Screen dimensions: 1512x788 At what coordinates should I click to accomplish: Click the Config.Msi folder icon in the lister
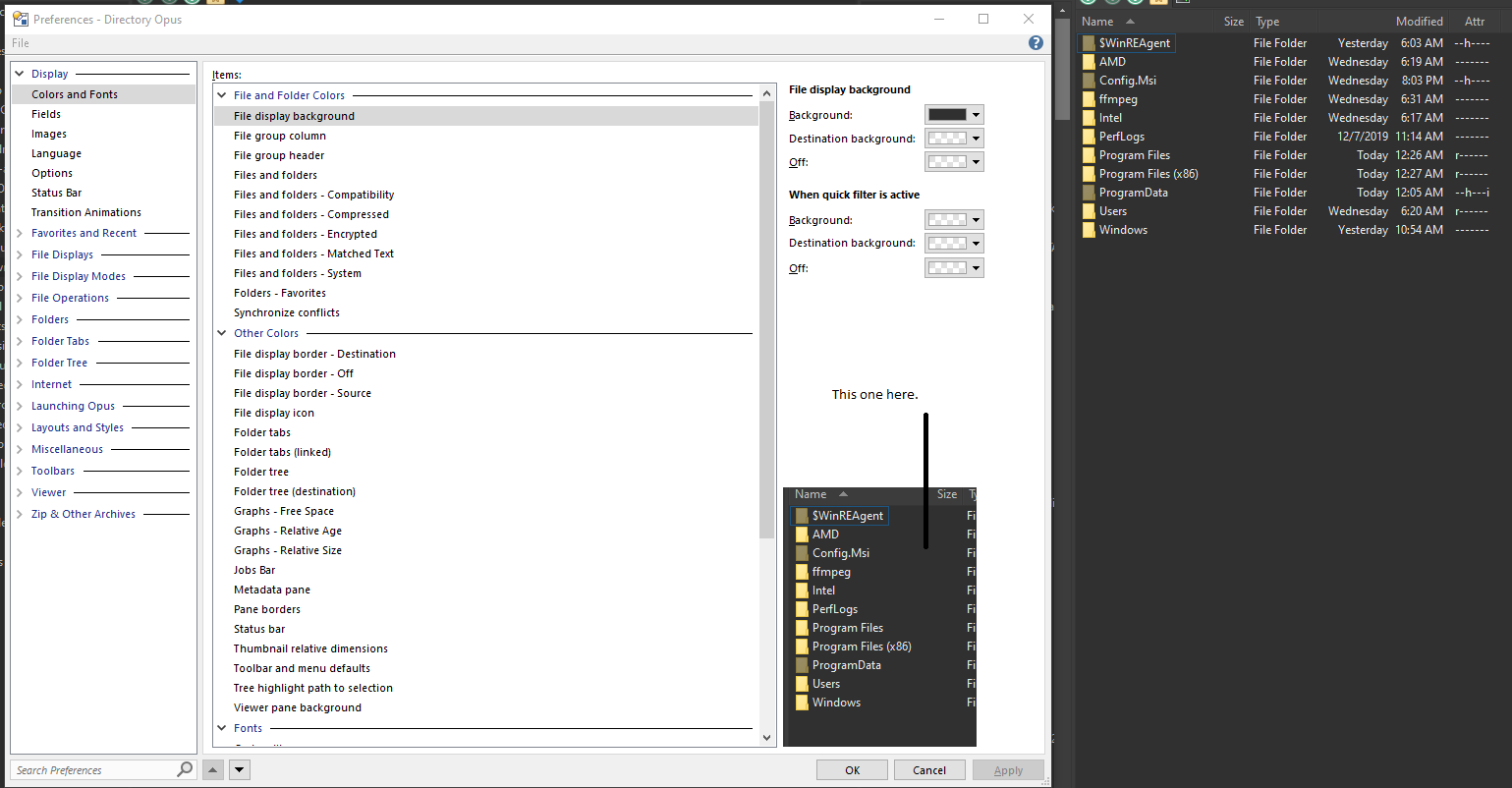(x=1089, y=81)
